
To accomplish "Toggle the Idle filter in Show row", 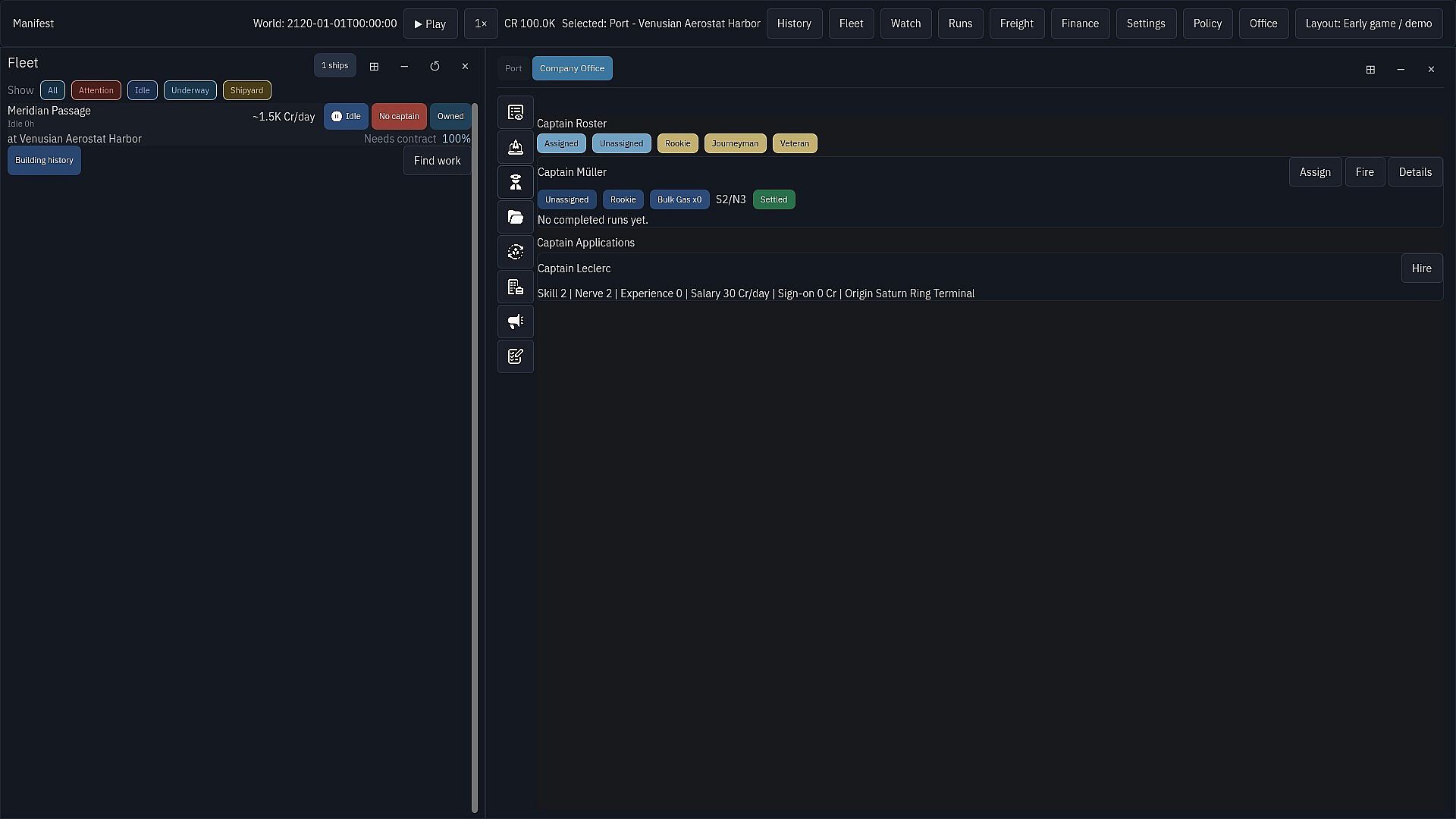I will (x=143, y=91).
